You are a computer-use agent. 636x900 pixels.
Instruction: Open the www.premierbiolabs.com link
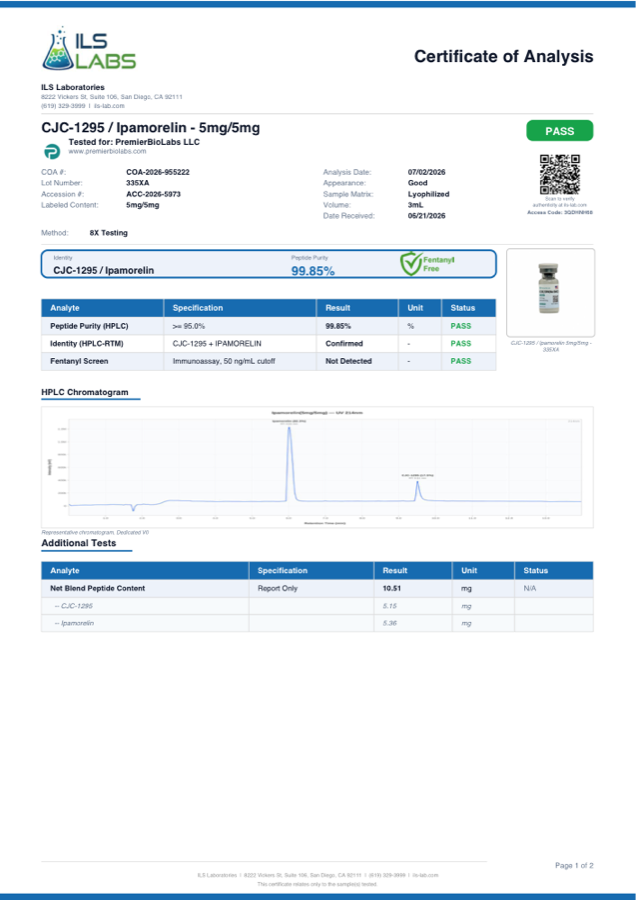click(107, 152)
